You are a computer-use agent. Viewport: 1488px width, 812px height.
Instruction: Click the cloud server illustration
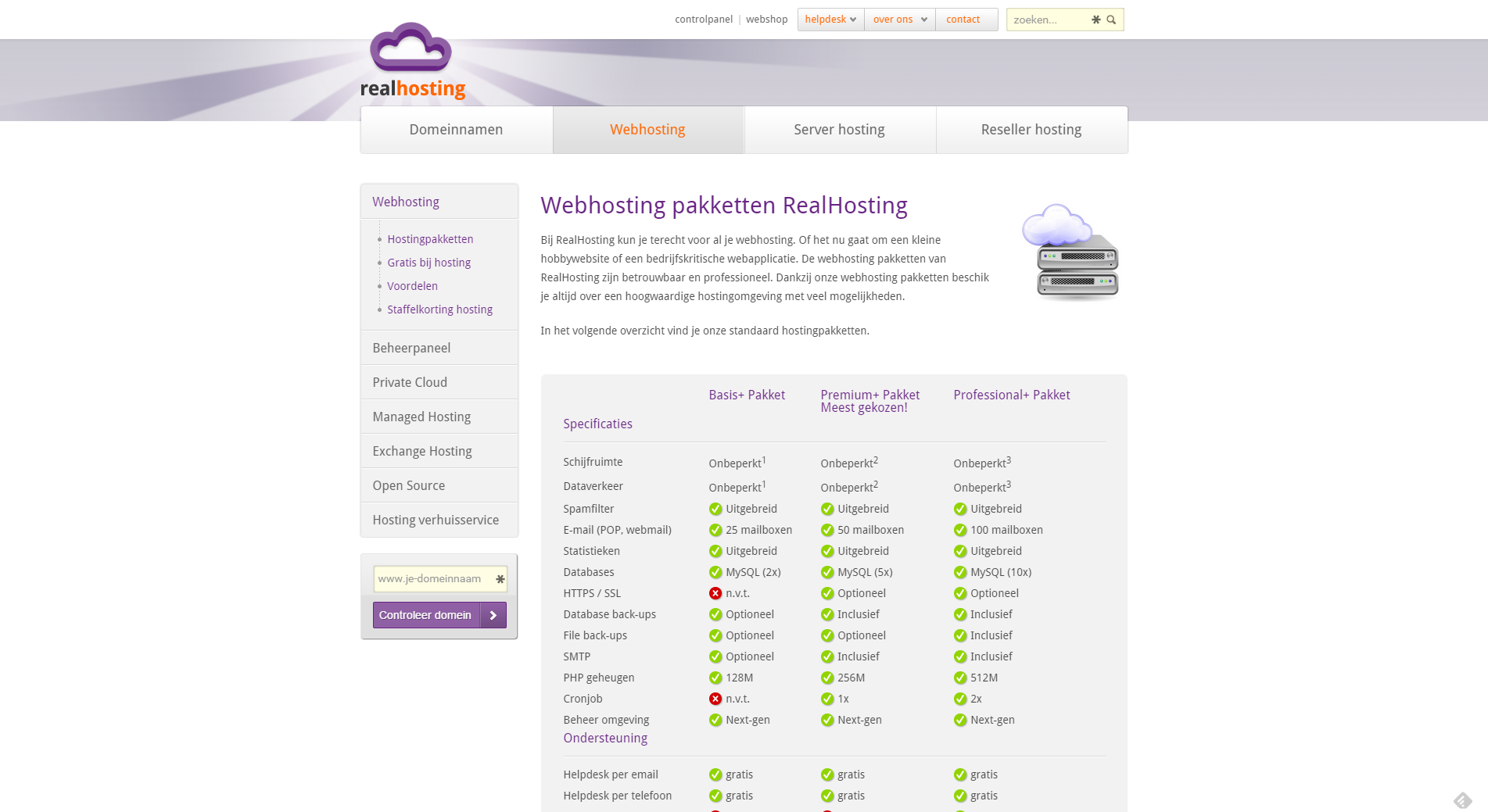[1070, 252]
